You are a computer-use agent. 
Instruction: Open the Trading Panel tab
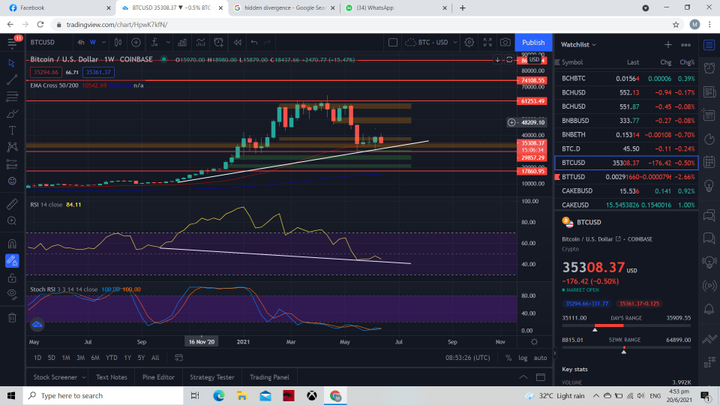(270, 377)
